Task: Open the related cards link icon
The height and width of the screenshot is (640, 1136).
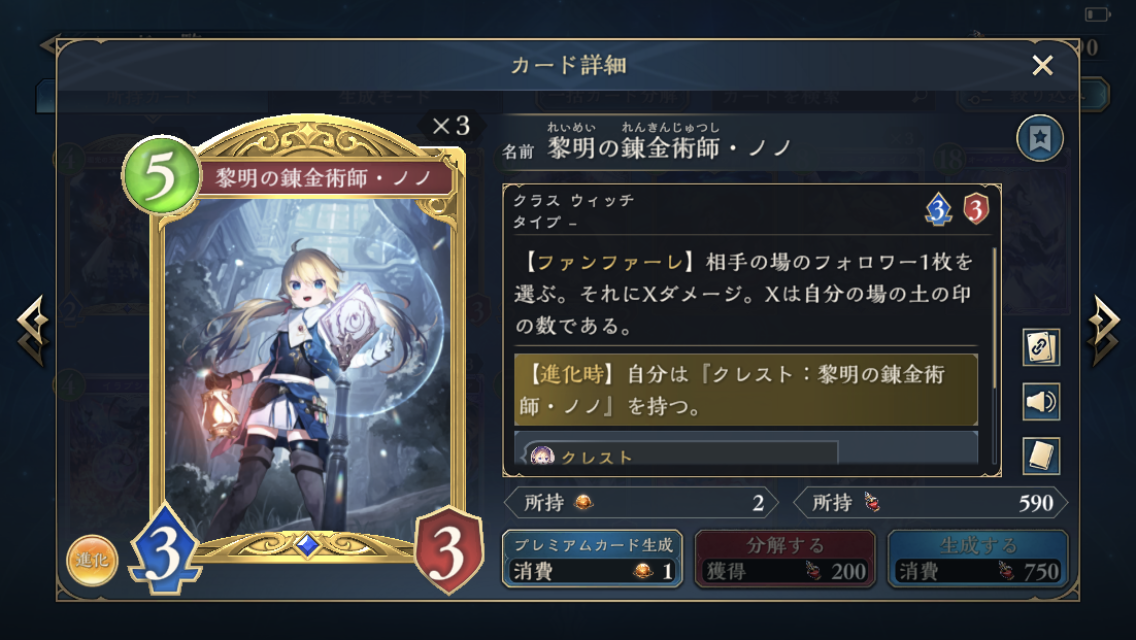Action: (1041, 347)
